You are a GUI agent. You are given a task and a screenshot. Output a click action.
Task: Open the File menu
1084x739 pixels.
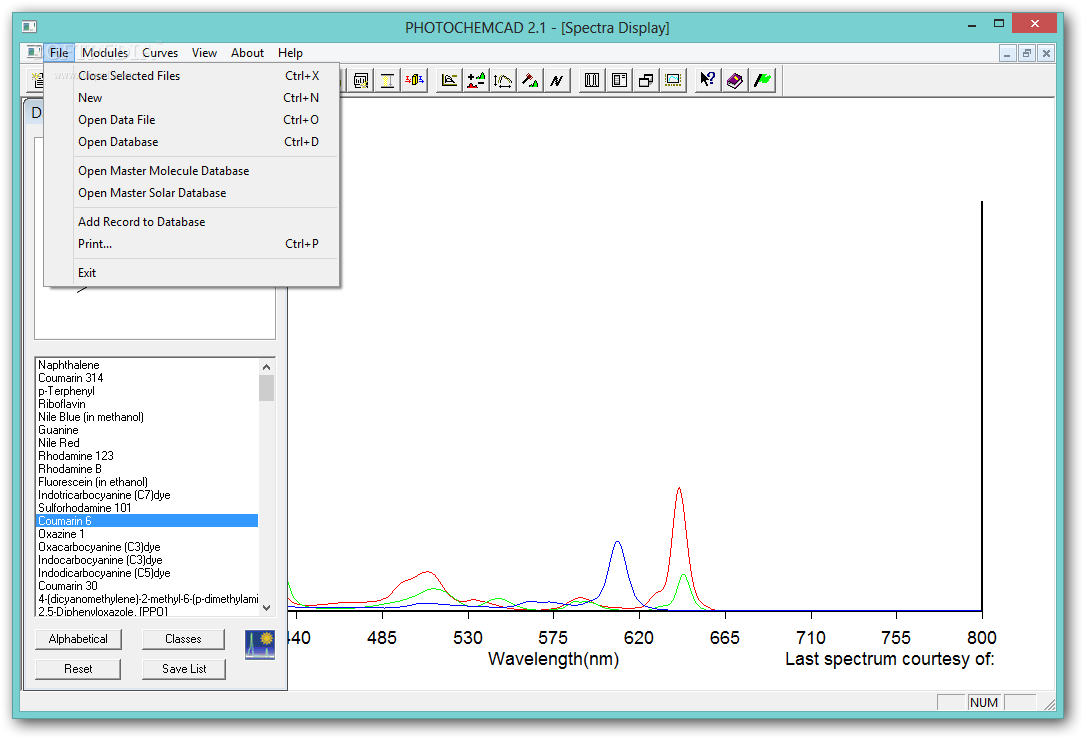point(59,53)
